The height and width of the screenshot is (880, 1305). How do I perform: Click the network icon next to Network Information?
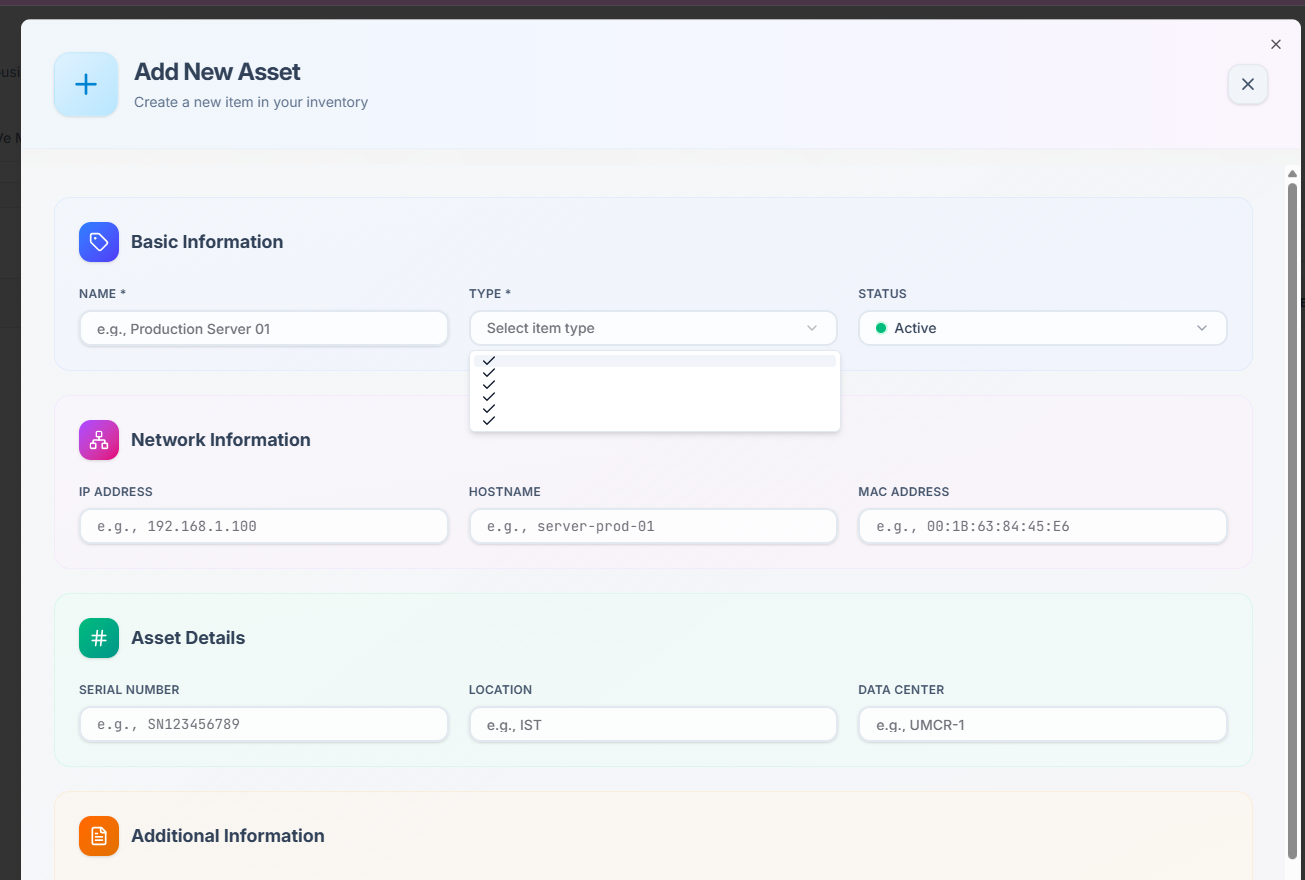click(99, 440)
